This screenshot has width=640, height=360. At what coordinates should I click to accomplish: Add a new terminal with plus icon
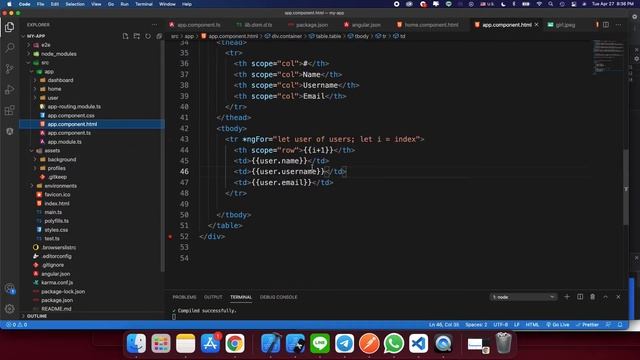(567, 297)
